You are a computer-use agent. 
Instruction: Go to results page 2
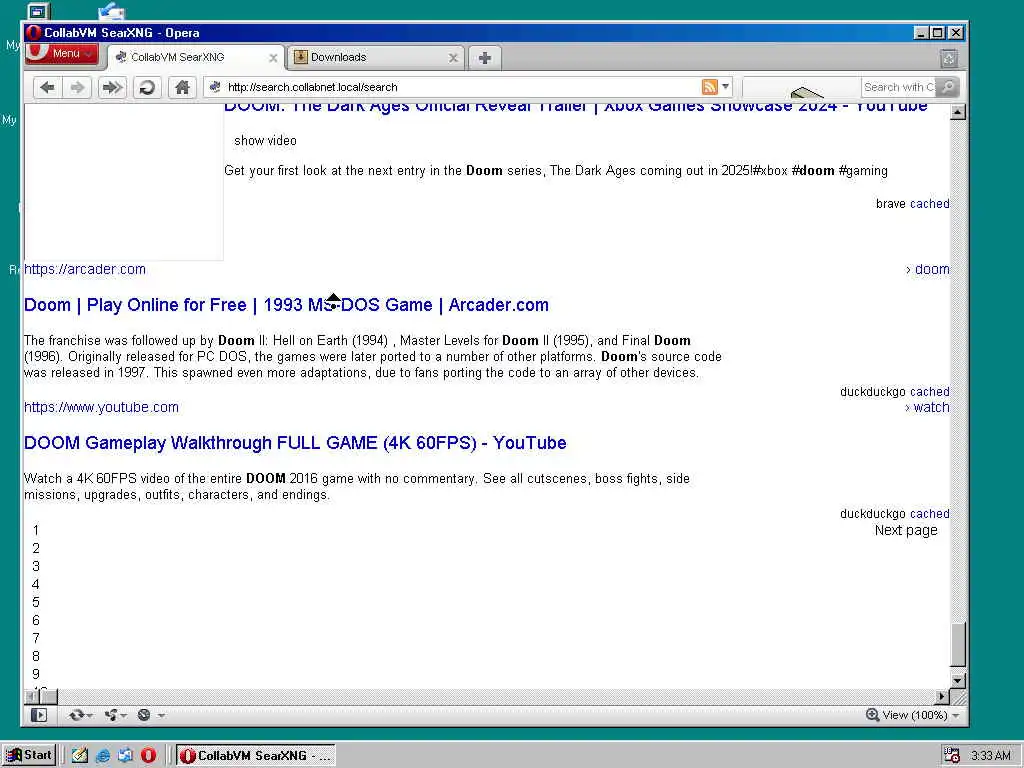coord(36,549)
